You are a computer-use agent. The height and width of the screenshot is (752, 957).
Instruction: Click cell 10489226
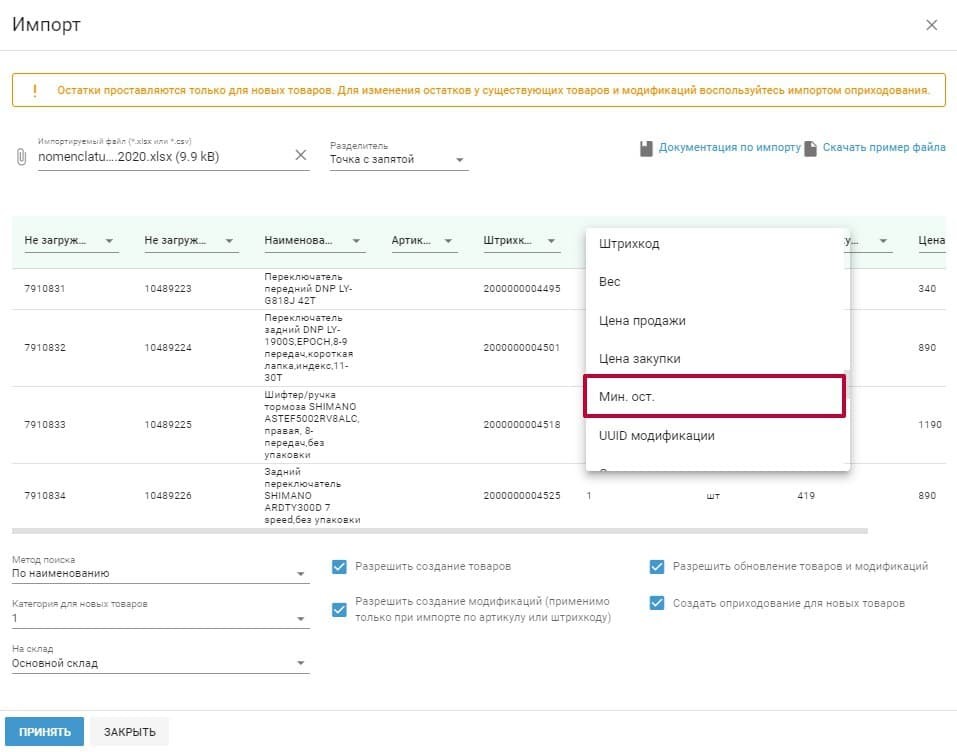click(x=168, y=496)
